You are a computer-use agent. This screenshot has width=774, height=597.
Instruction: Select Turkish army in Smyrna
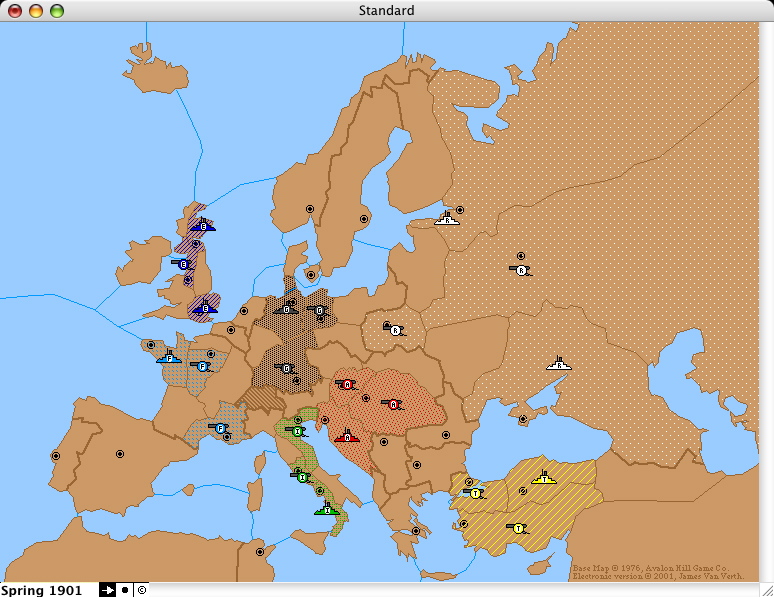(517, 528)
